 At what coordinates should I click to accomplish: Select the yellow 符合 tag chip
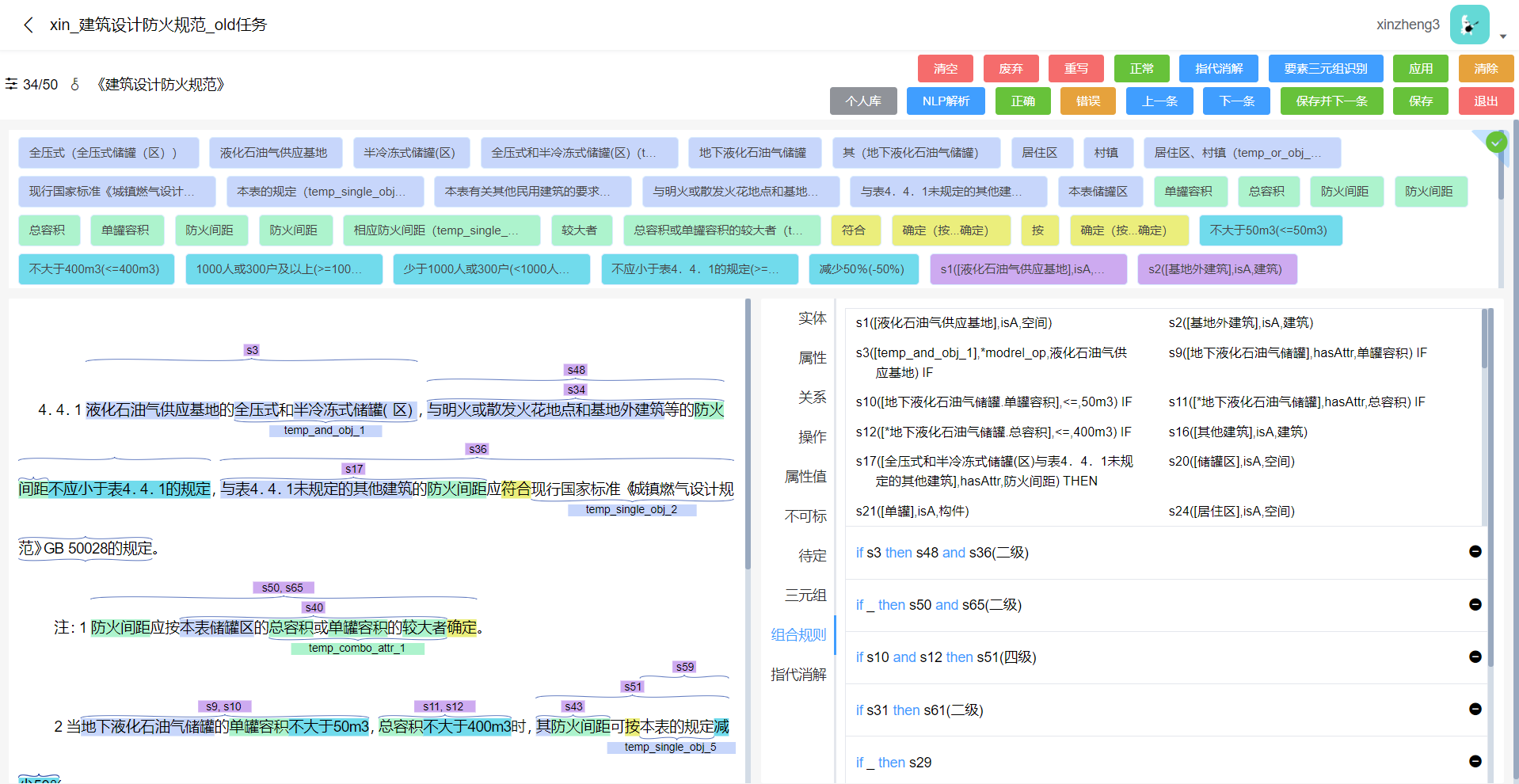[853, 230]
